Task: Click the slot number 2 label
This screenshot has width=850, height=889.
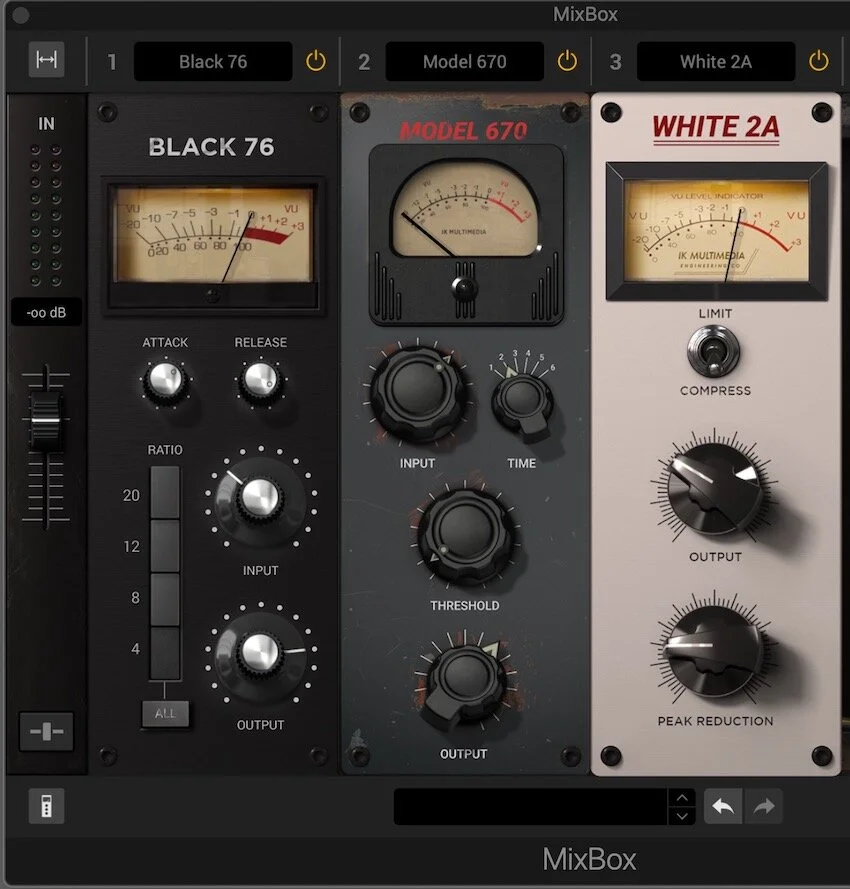Action: point(364,62)
